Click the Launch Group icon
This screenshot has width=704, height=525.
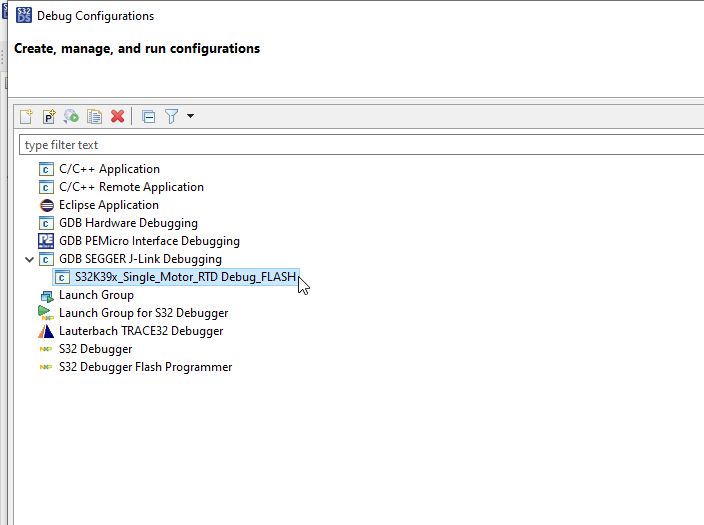(46, 295)
